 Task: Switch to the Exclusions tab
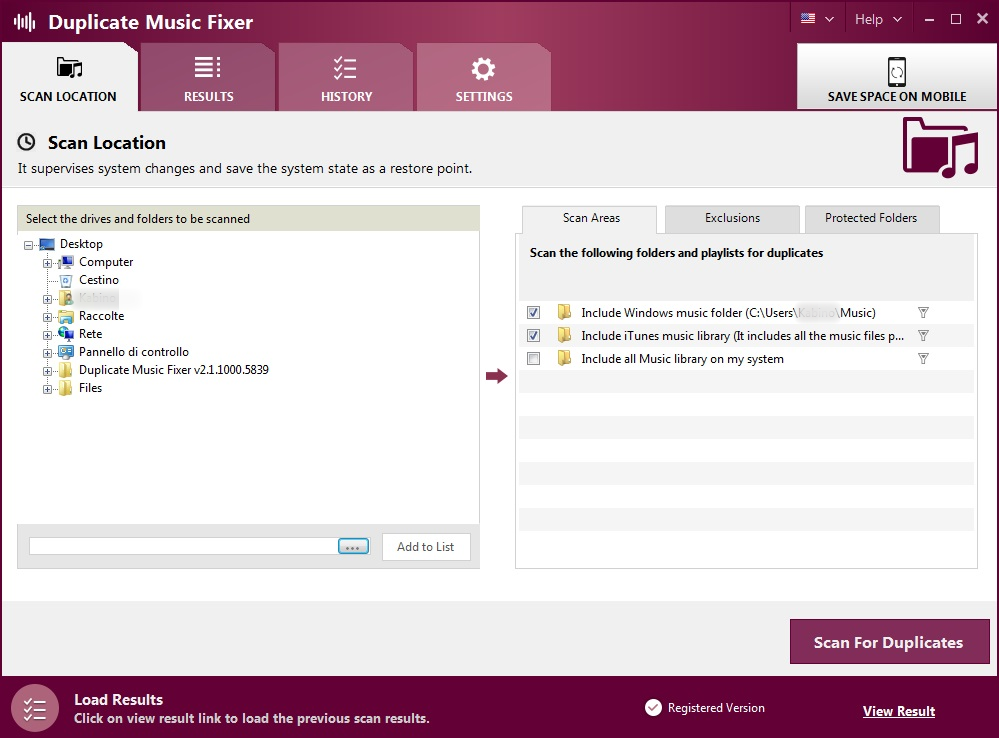point(732,219)
